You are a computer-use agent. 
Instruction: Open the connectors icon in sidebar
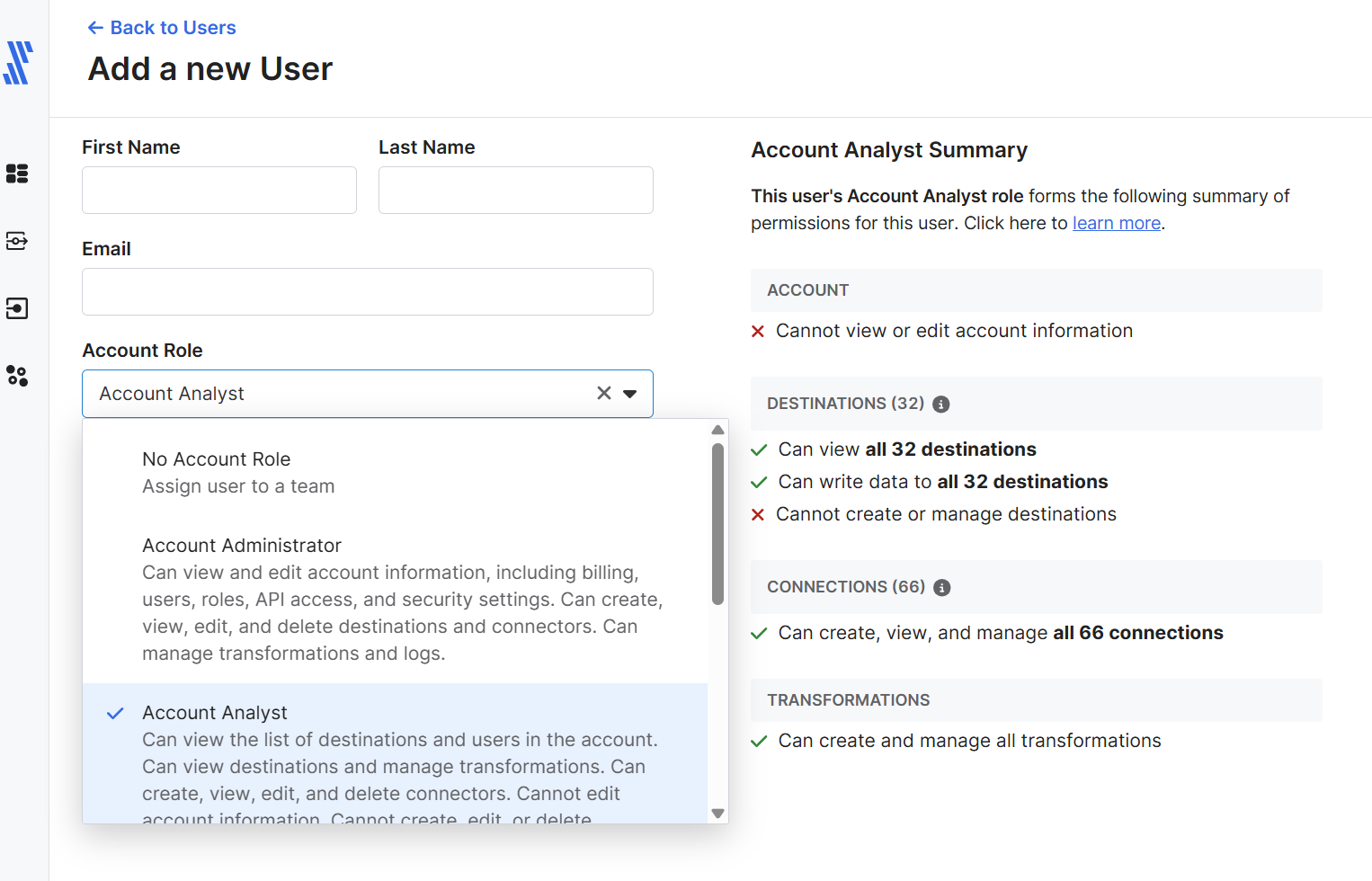[17, 241]
